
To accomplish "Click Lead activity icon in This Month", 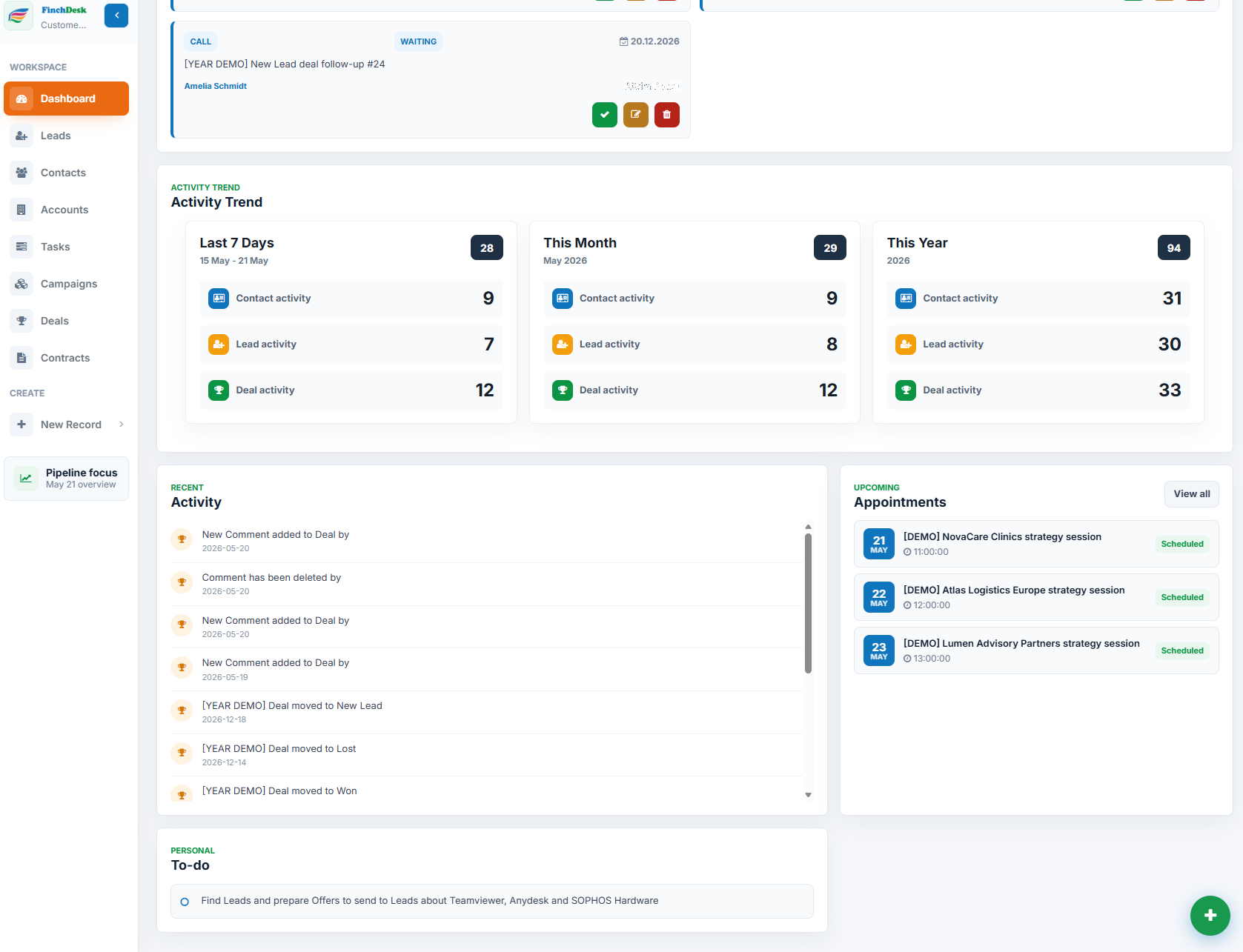I will tap(563, 344).
